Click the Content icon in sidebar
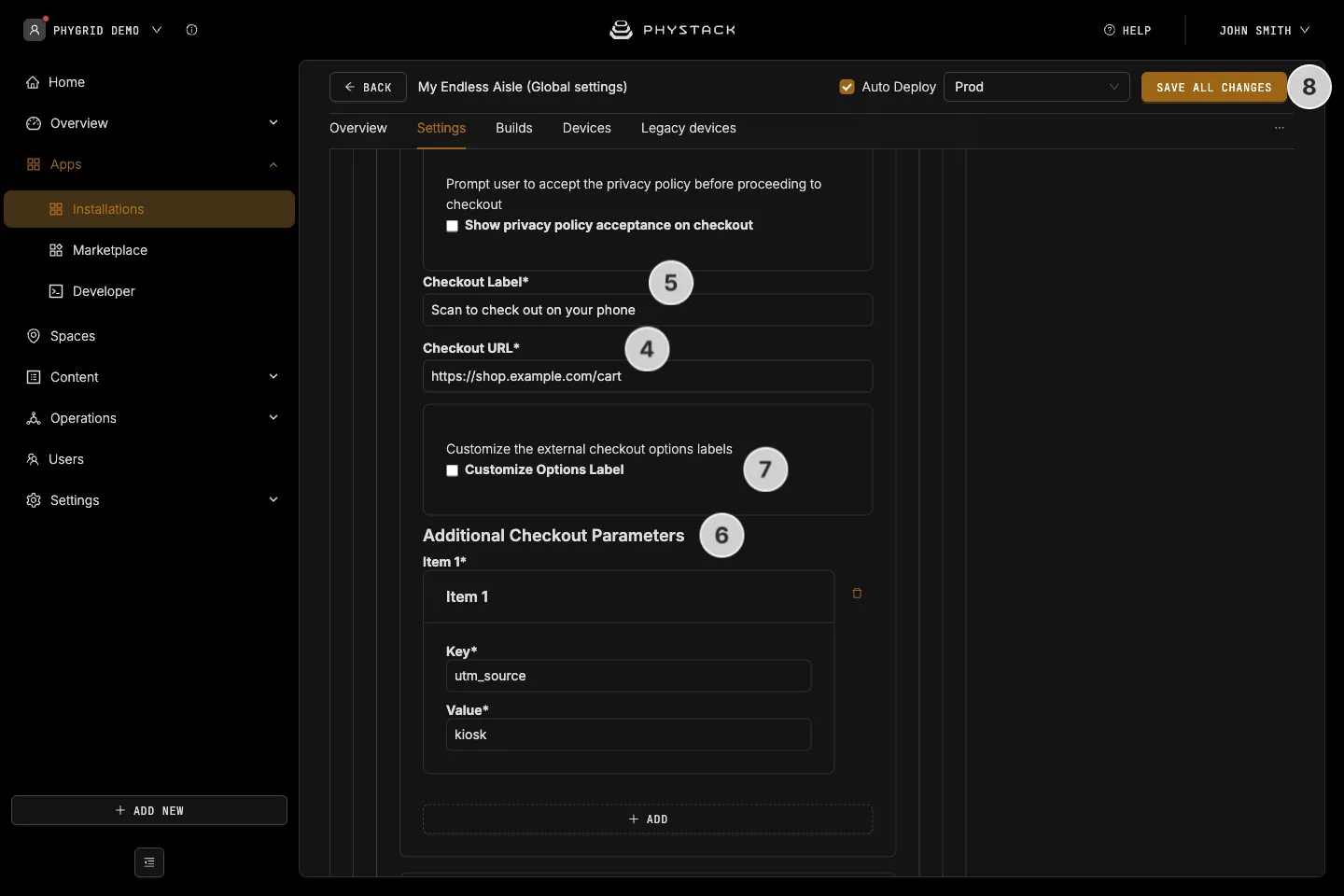The image size is (1344, 896). click(x=34, y=377)
